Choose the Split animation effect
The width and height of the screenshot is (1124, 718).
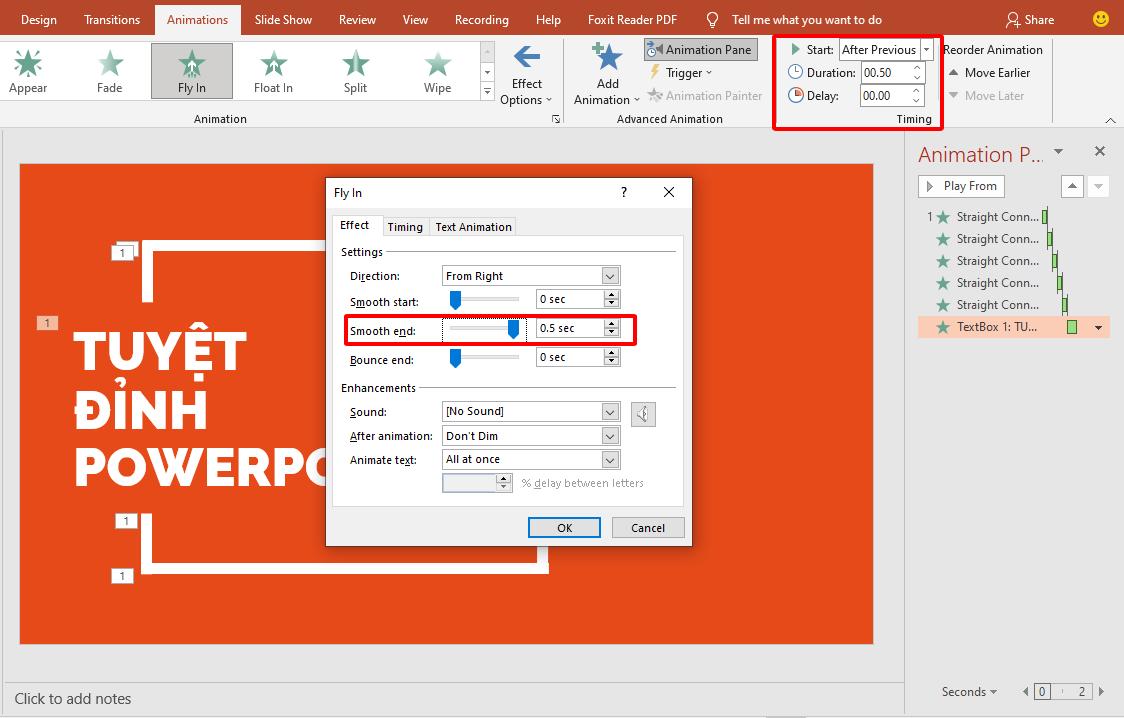[354, 70]
